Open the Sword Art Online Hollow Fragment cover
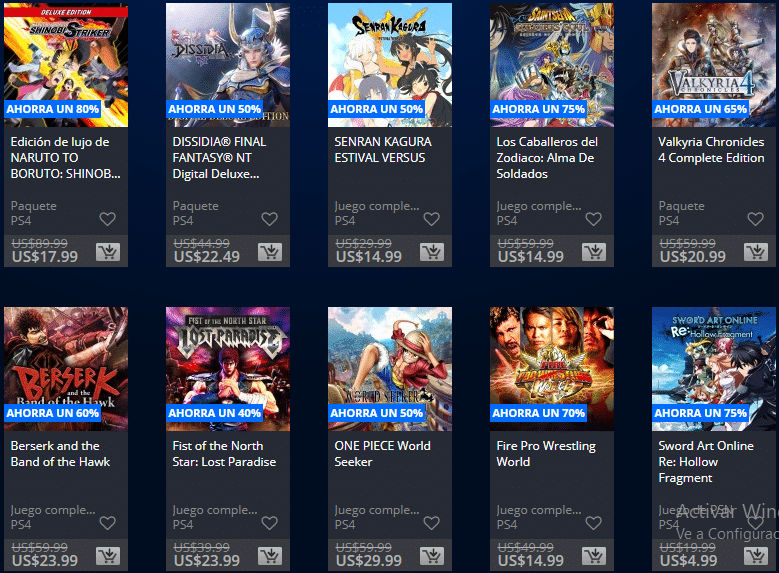This screenshot has height=573, width=779. click(713, 369)
